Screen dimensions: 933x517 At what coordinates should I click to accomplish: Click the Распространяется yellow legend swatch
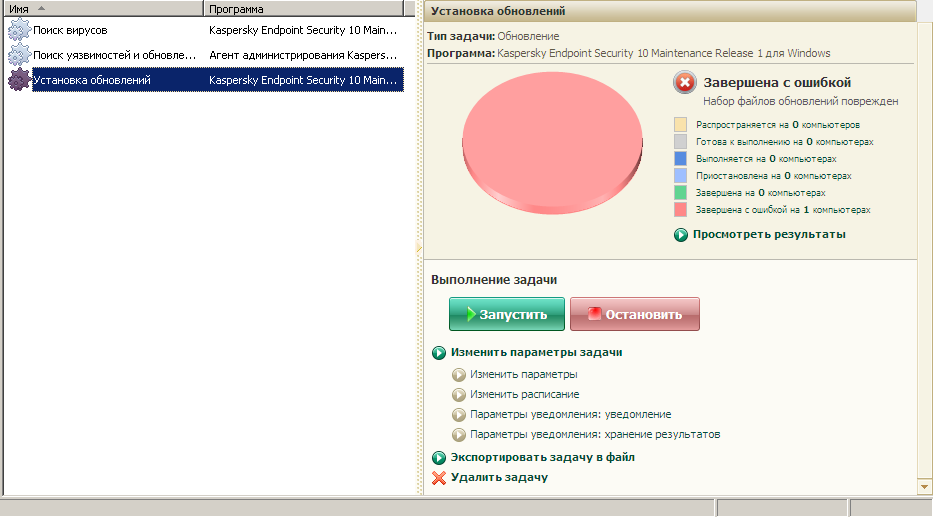(x=680, y=124)
